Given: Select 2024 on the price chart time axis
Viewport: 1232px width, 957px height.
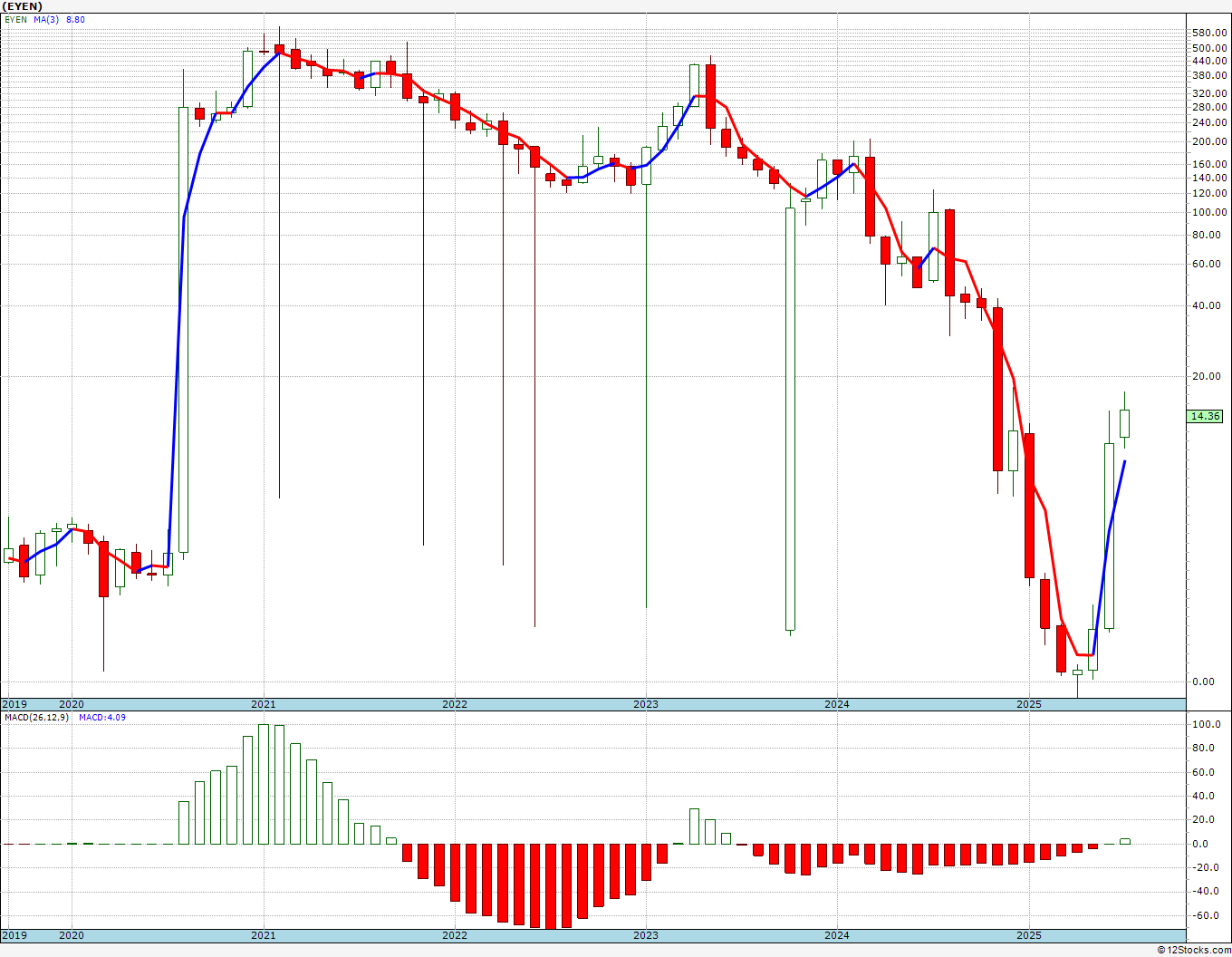Looking at the screenshot, I should (837, 704).
